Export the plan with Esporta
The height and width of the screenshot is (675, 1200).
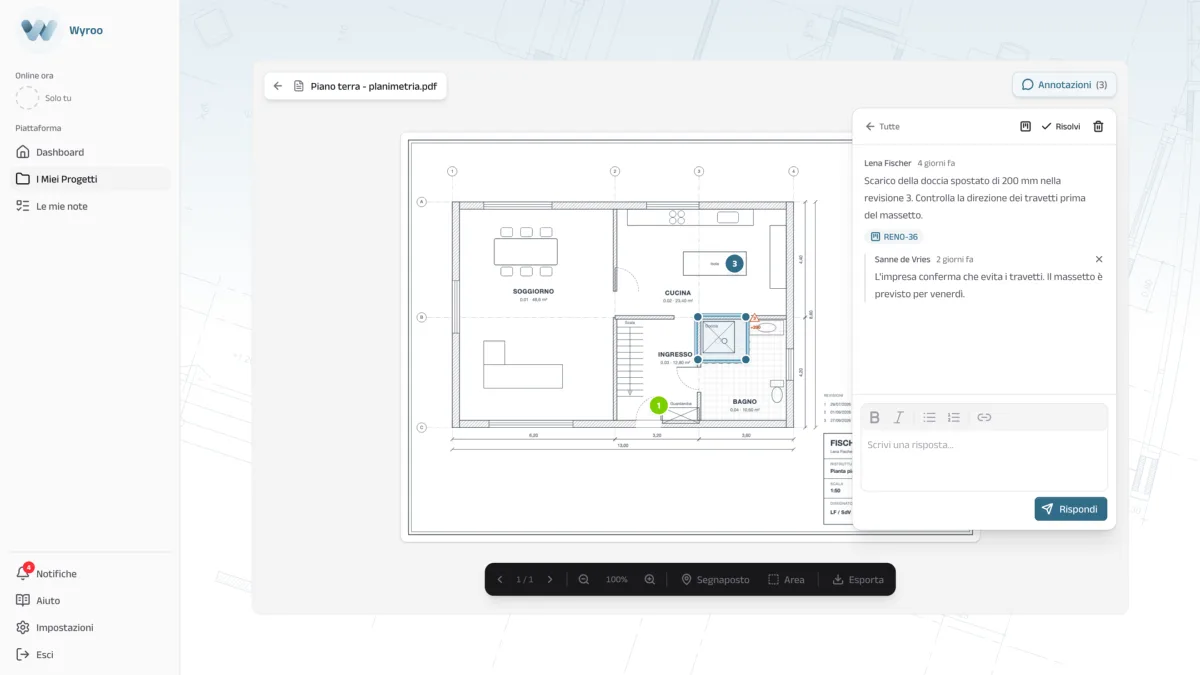point(858,580)
